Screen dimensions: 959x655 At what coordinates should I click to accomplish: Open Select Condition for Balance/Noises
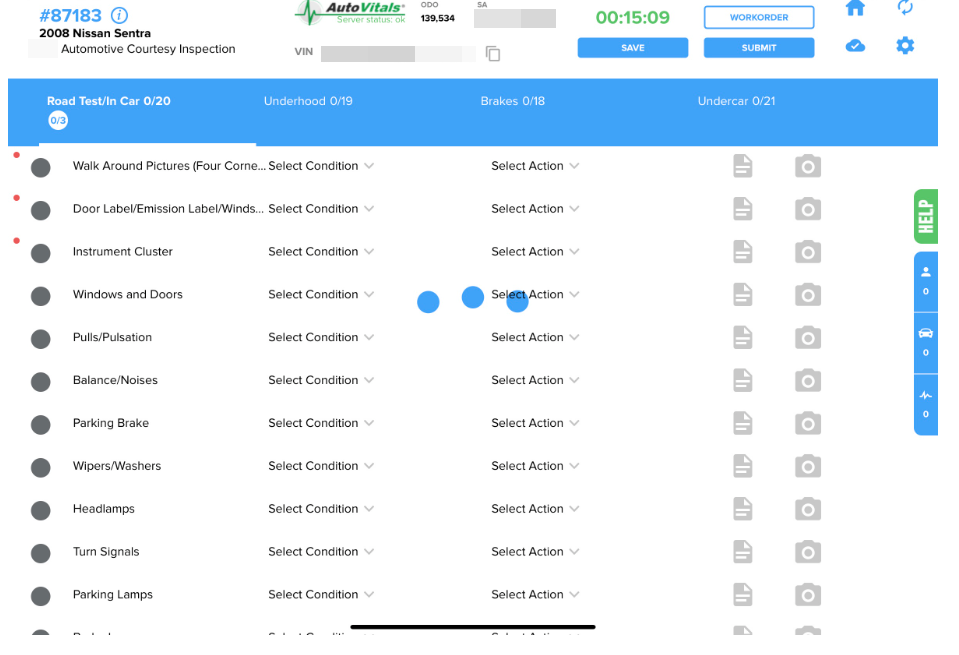[x=321, y=381]
